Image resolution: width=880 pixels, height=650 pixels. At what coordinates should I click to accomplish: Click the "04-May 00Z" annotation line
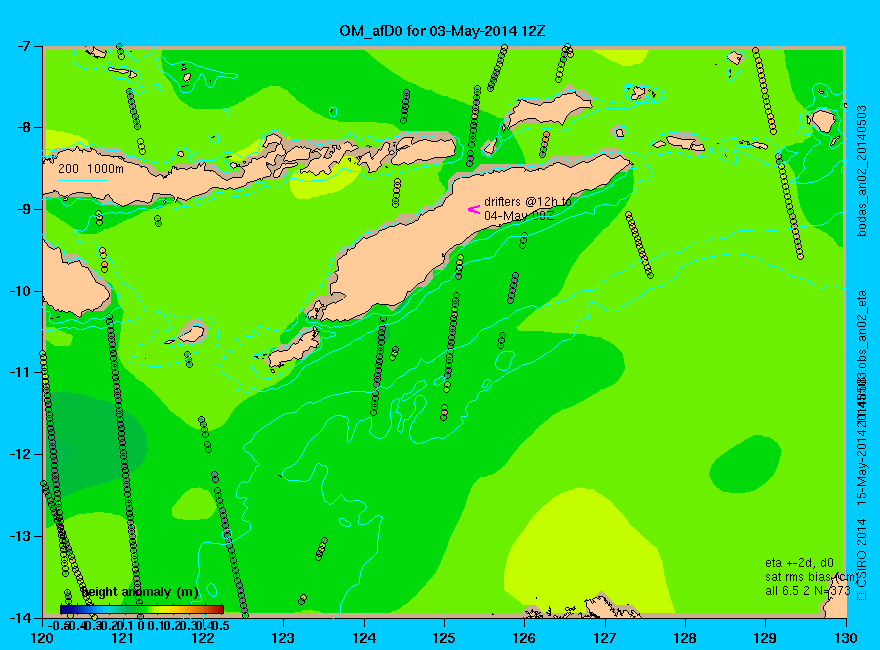click(x=520, y=216)
